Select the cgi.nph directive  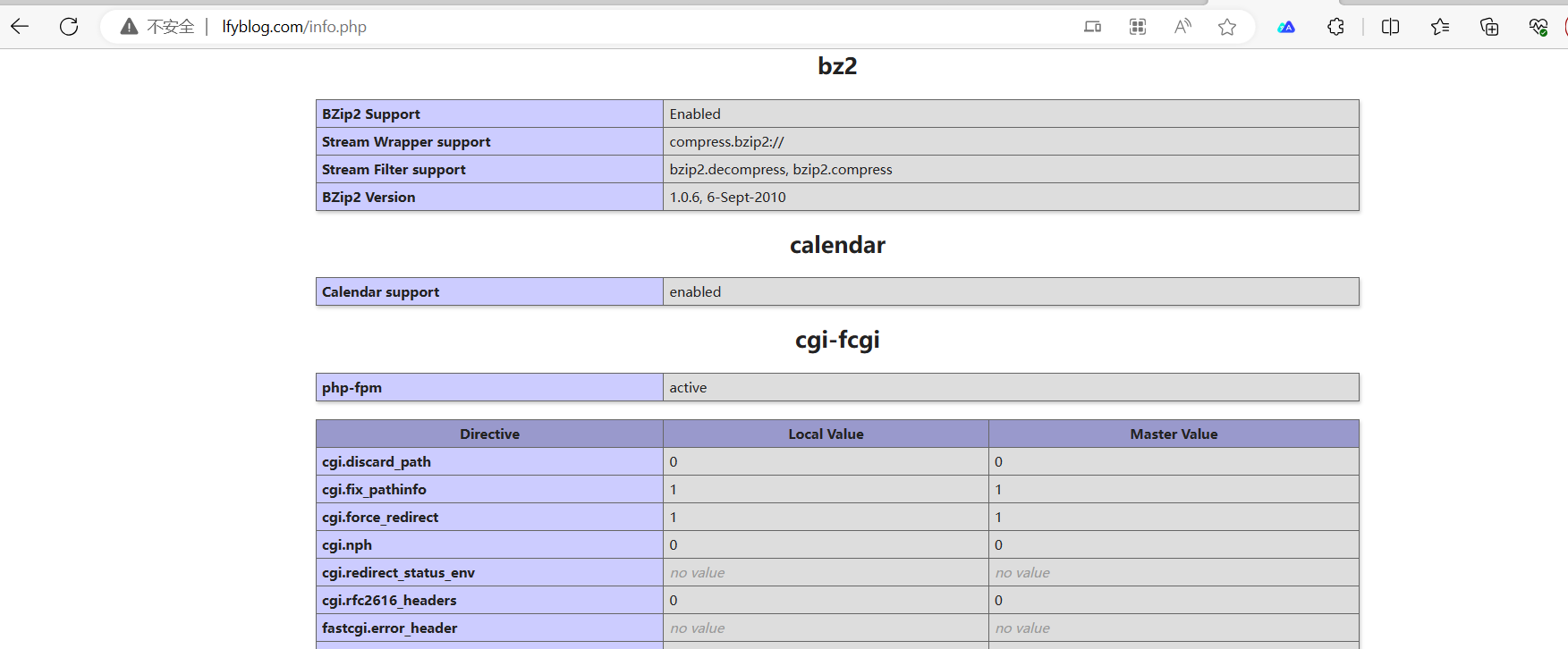click(347, 544)
